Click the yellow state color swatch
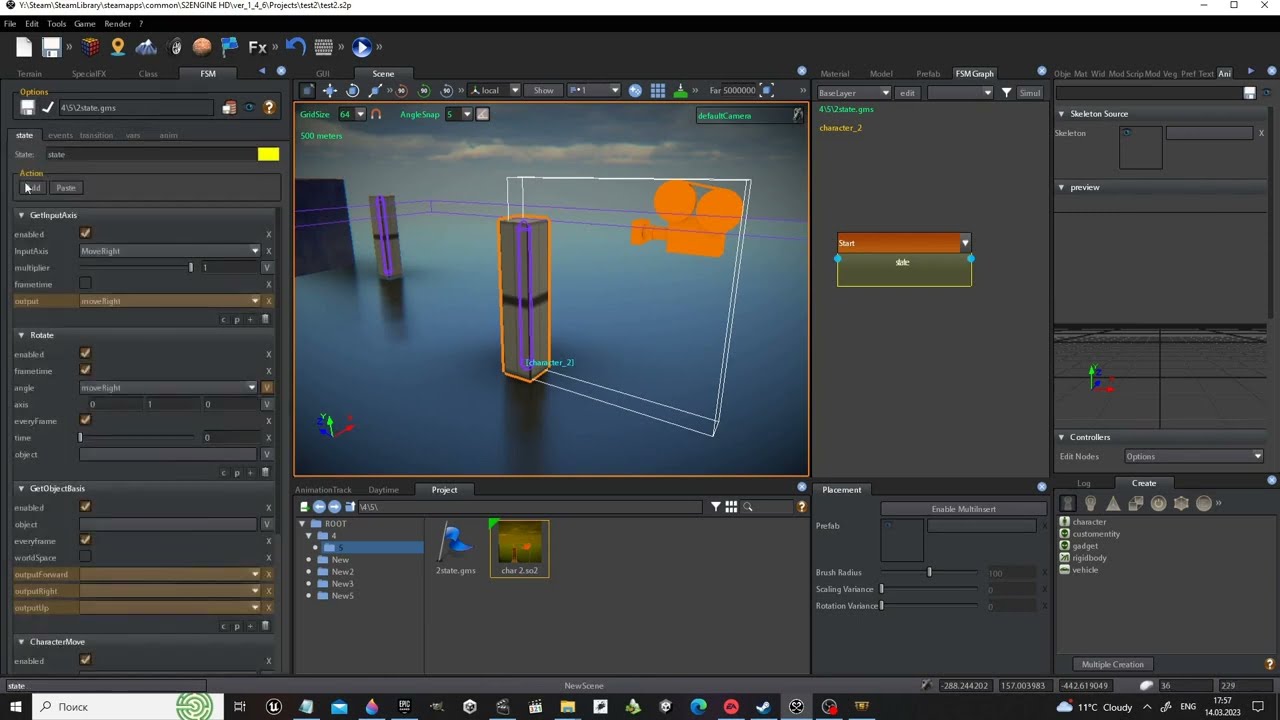Screen dimensions: 1280x720 [x=268, y=154]
